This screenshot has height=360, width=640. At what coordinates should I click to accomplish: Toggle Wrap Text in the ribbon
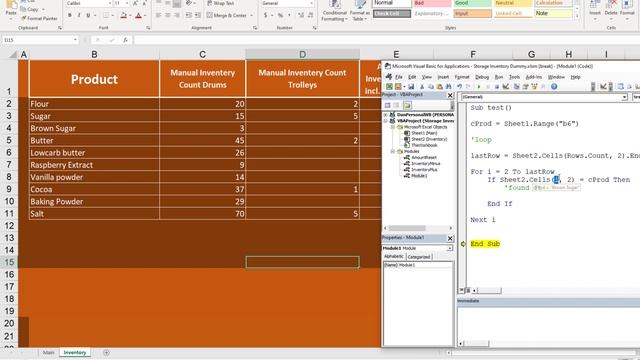pos(220,3)
